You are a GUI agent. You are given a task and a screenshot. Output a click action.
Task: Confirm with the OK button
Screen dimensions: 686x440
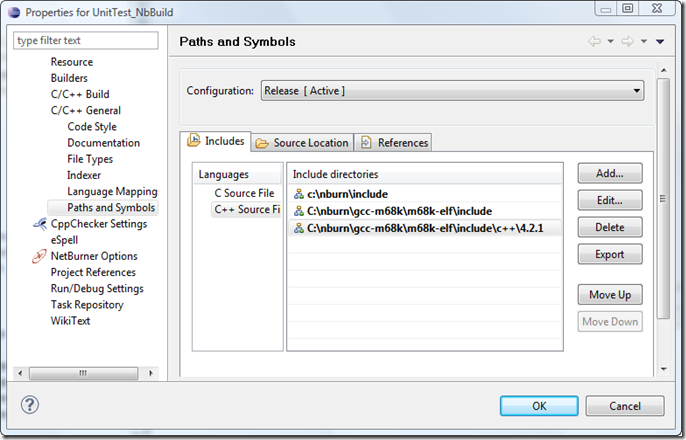click(x=539, y=406)
